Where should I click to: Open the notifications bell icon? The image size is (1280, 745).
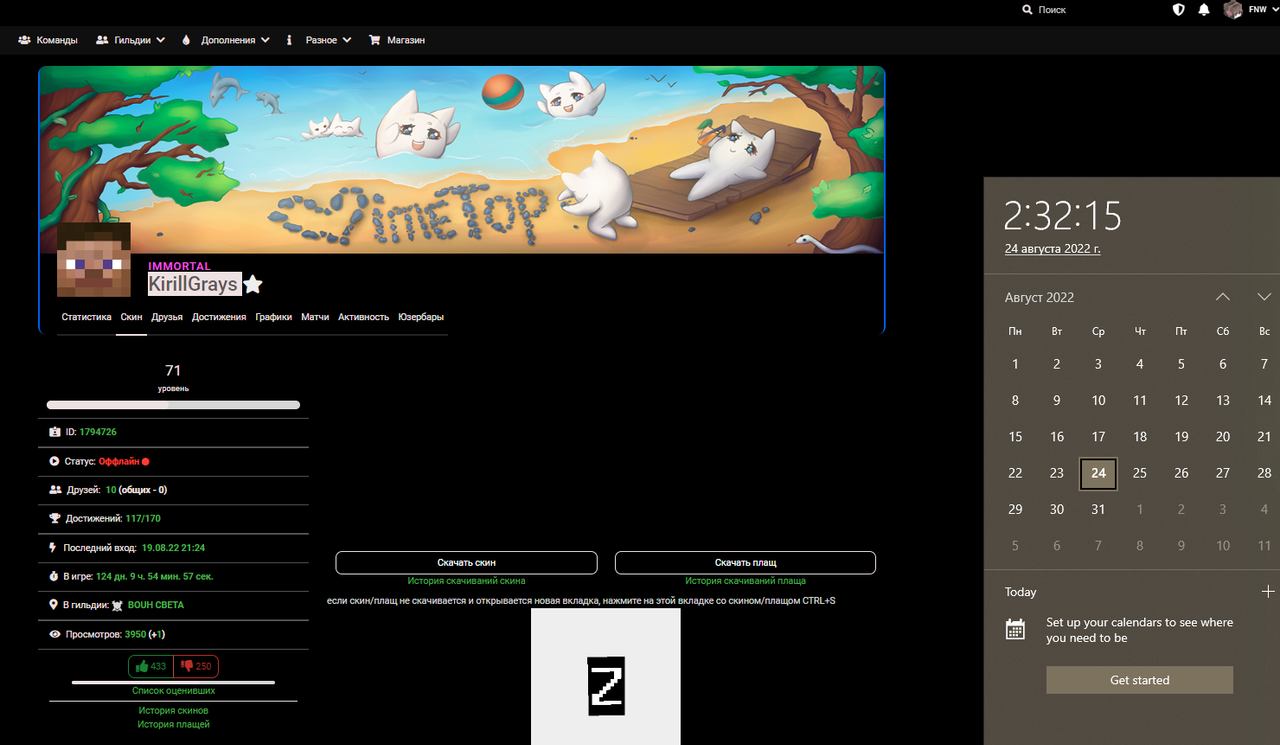coord(1204,9)
